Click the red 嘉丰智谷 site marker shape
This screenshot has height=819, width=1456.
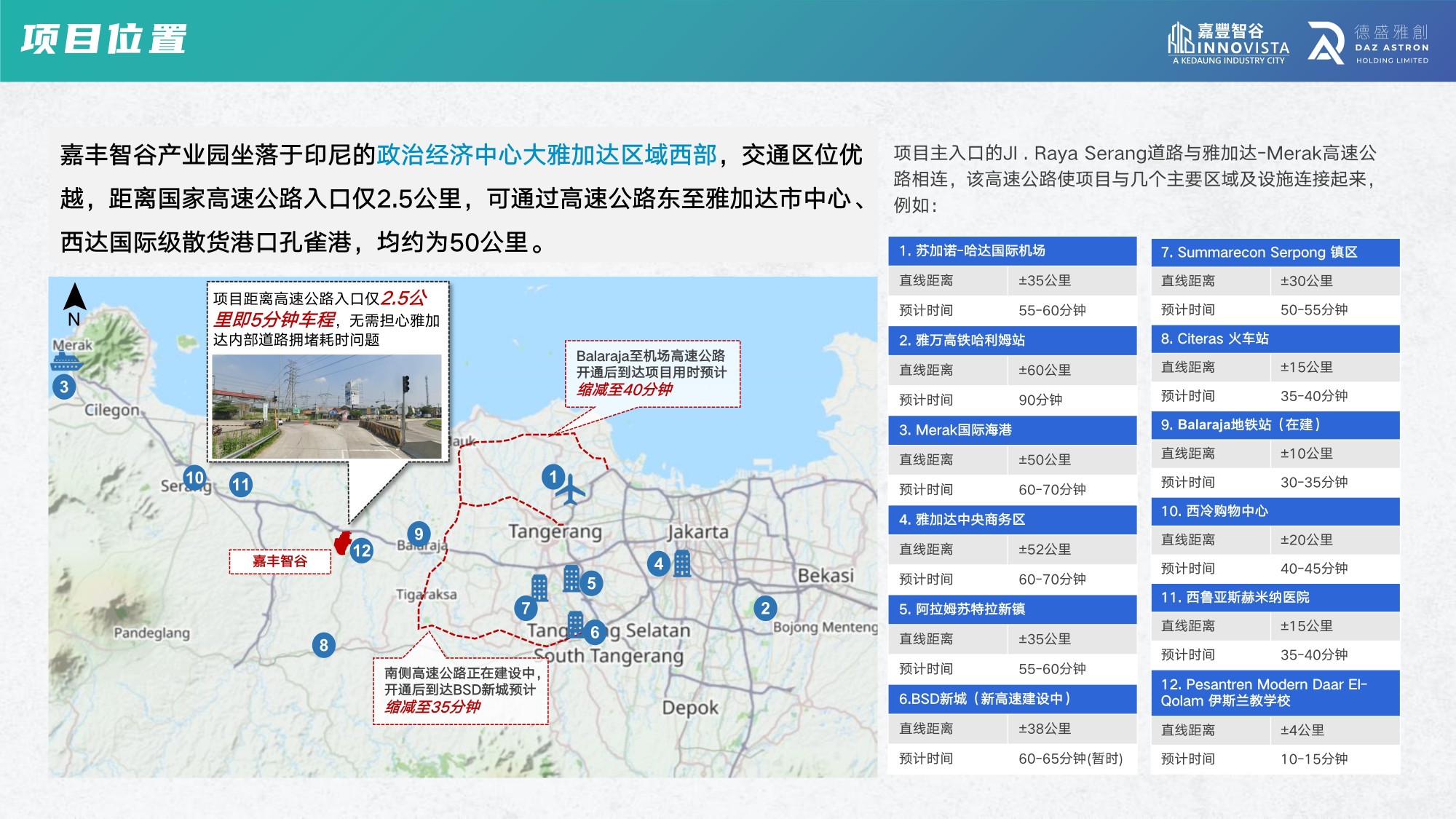click(342, 542)
